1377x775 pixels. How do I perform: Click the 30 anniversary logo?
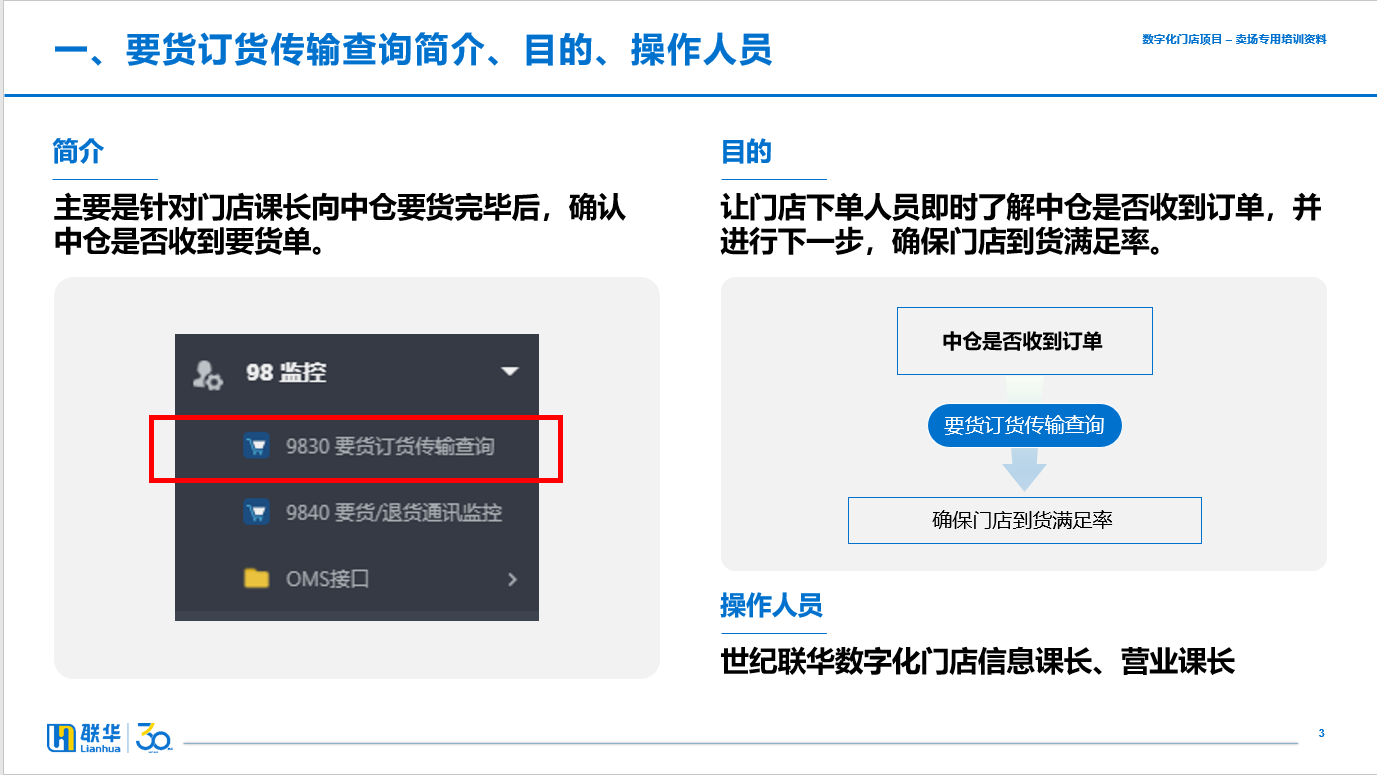154,736
